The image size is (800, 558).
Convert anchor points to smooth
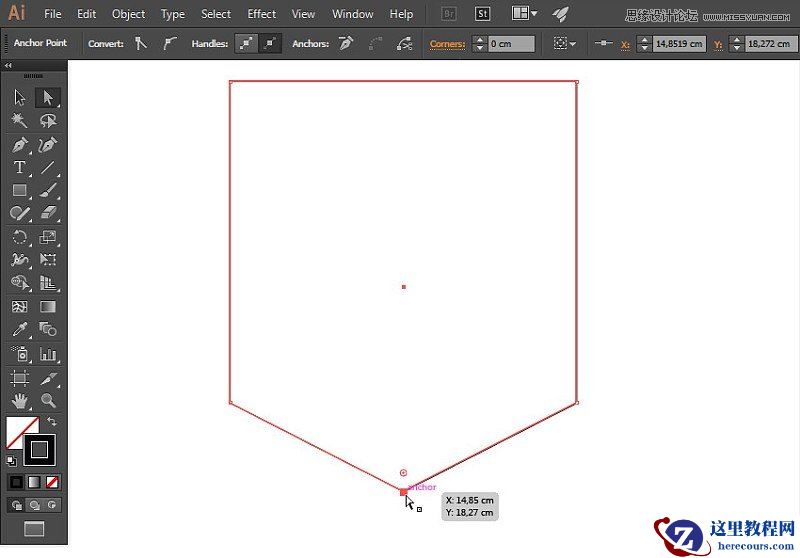[x=169, y=44]
